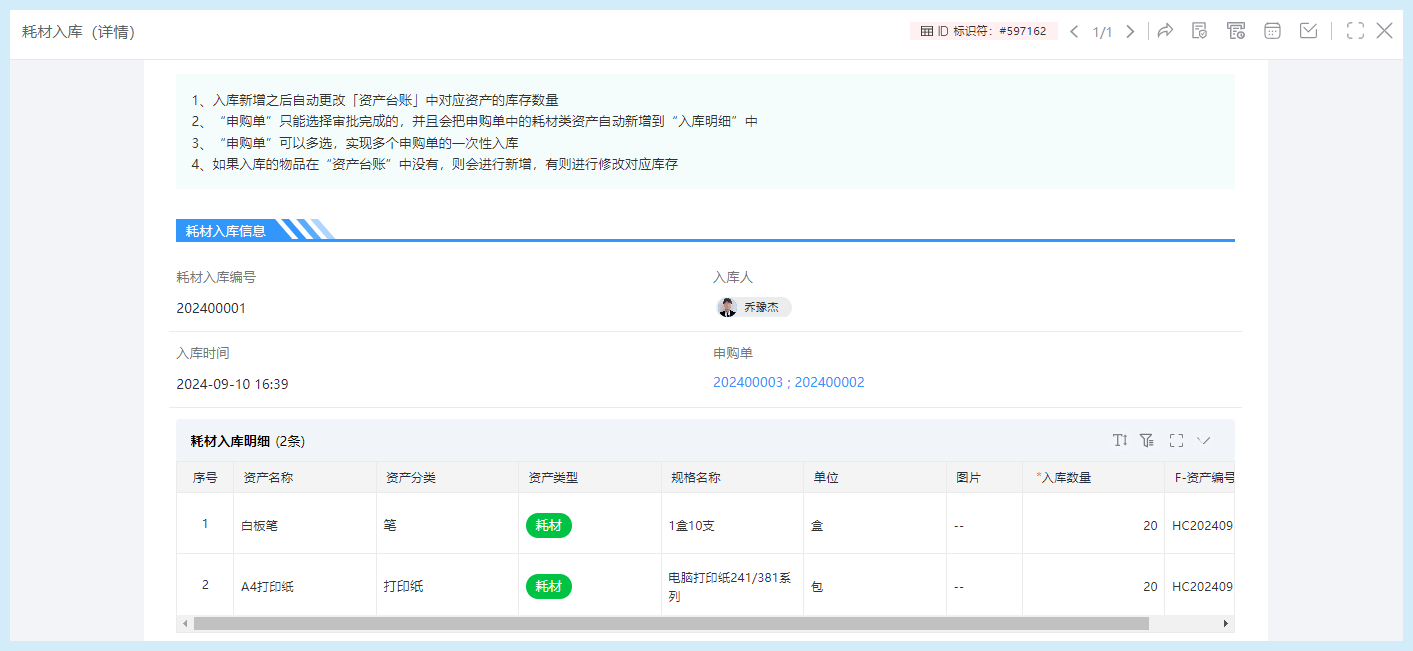1413x651 pixels.
Task: Open the document shield icon in header
Action: 1199,31
